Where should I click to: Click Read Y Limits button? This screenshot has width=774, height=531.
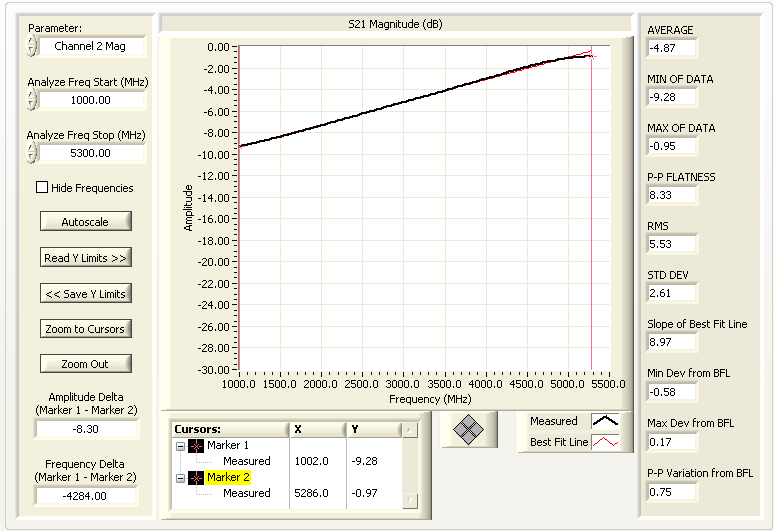coord(85,258)
